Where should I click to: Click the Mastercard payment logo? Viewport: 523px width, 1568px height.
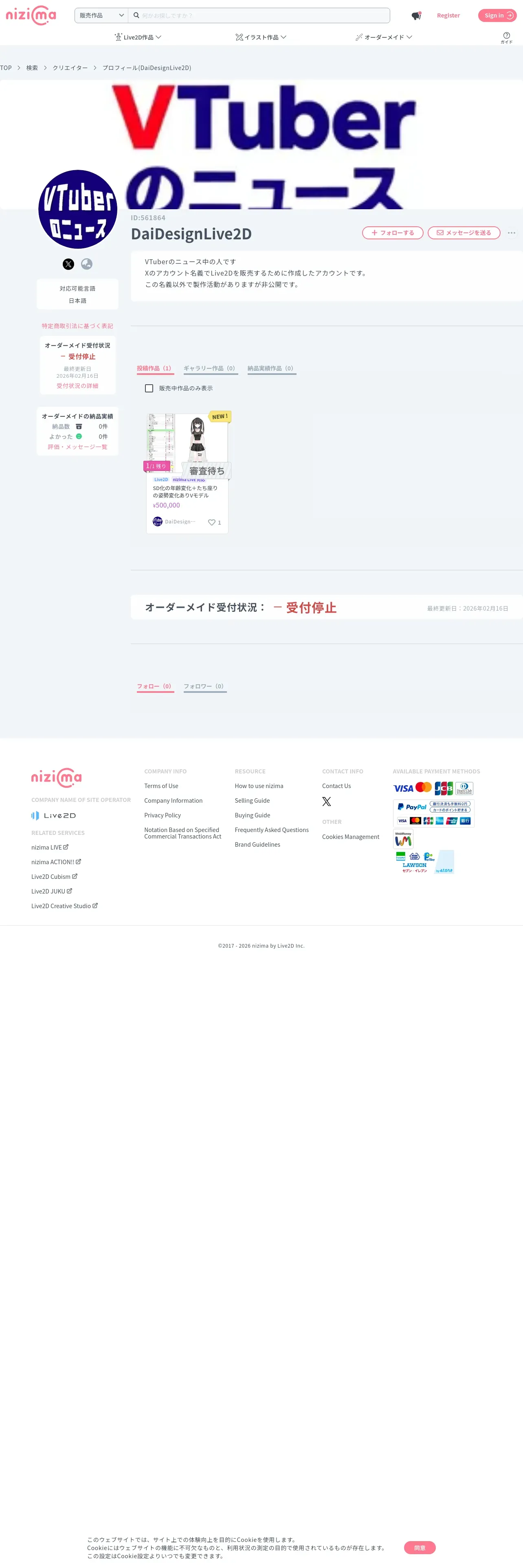[424, 788]
